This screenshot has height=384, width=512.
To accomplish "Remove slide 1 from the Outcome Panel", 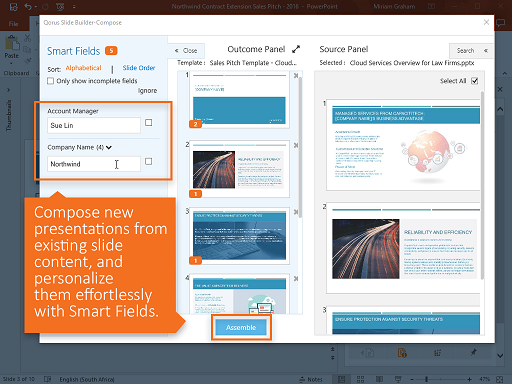I will pyautogui.click(x=296, y=76).
